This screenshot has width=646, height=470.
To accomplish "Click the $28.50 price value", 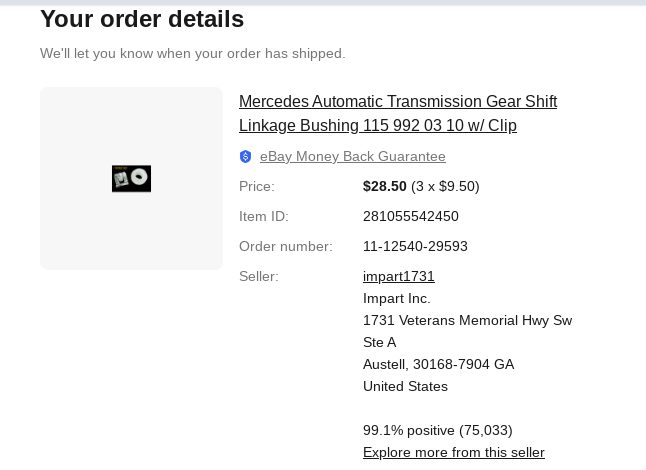I will (385, 186).
